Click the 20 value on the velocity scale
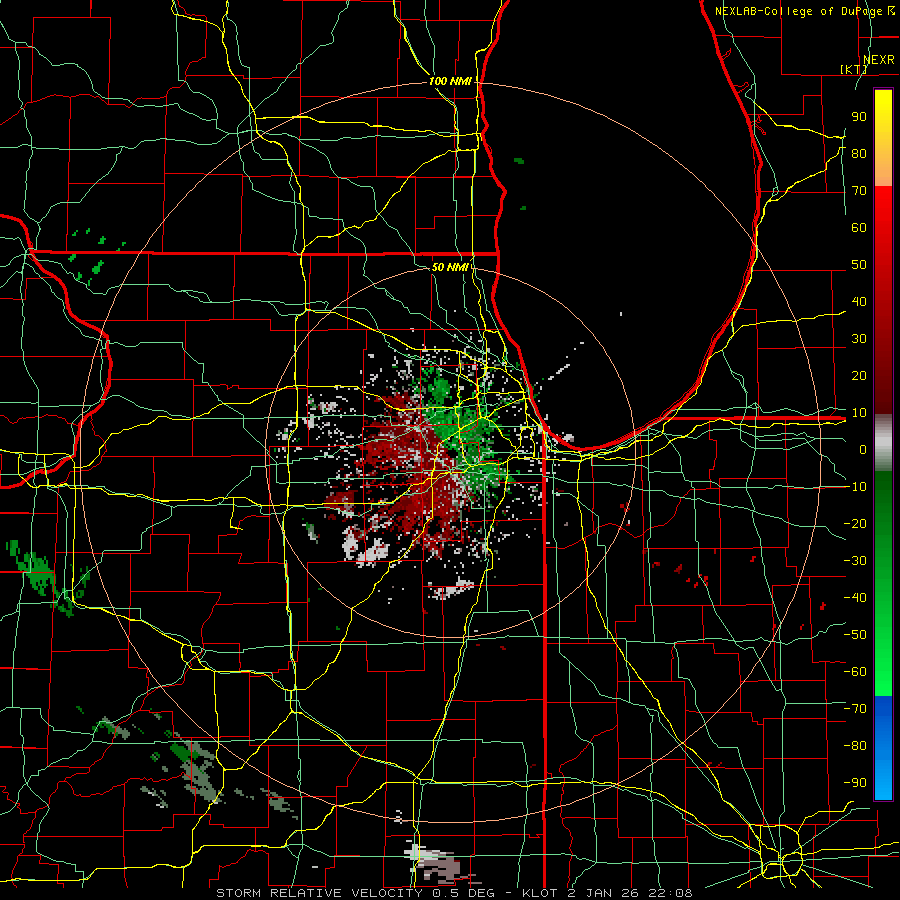The image size is (900, 900). click(859, 376)
